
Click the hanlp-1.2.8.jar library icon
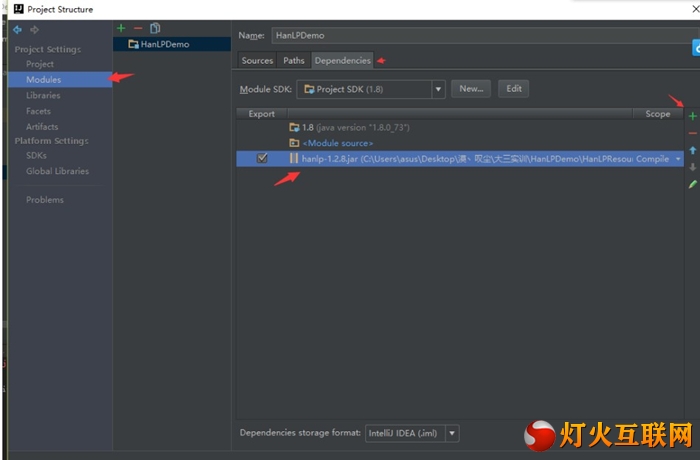click(x=294, y=159)
